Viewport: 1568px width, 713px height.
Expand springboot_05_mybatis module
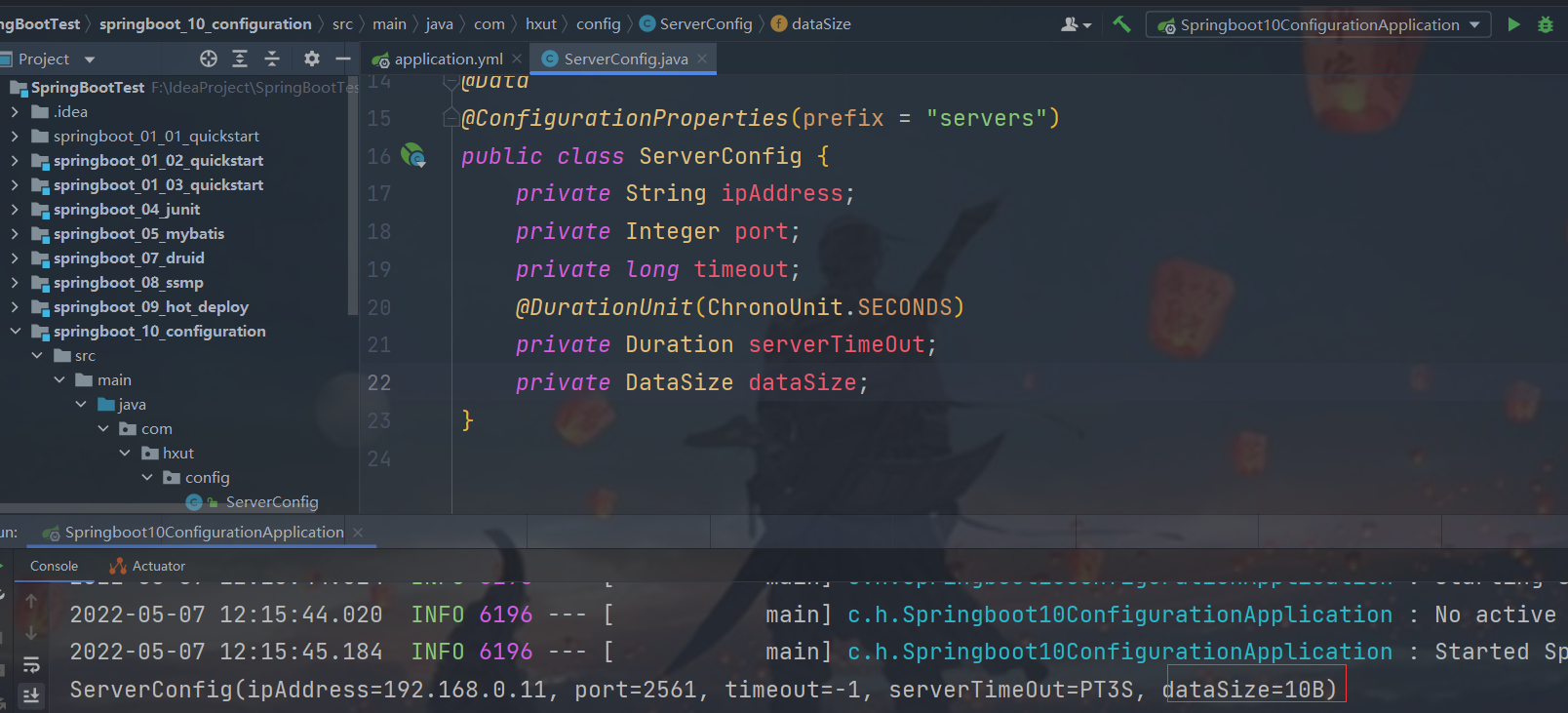click(15, 234)
